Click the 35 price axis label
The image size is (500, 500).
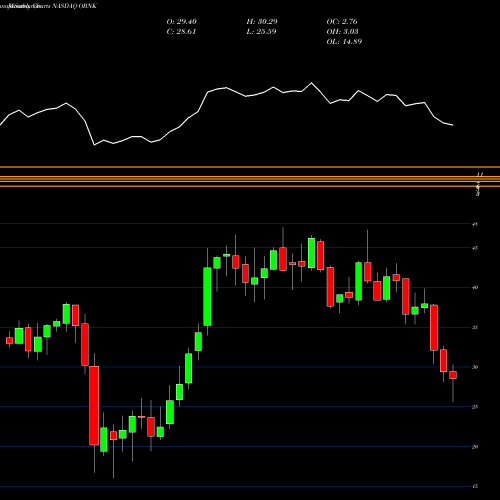[475, 328]
